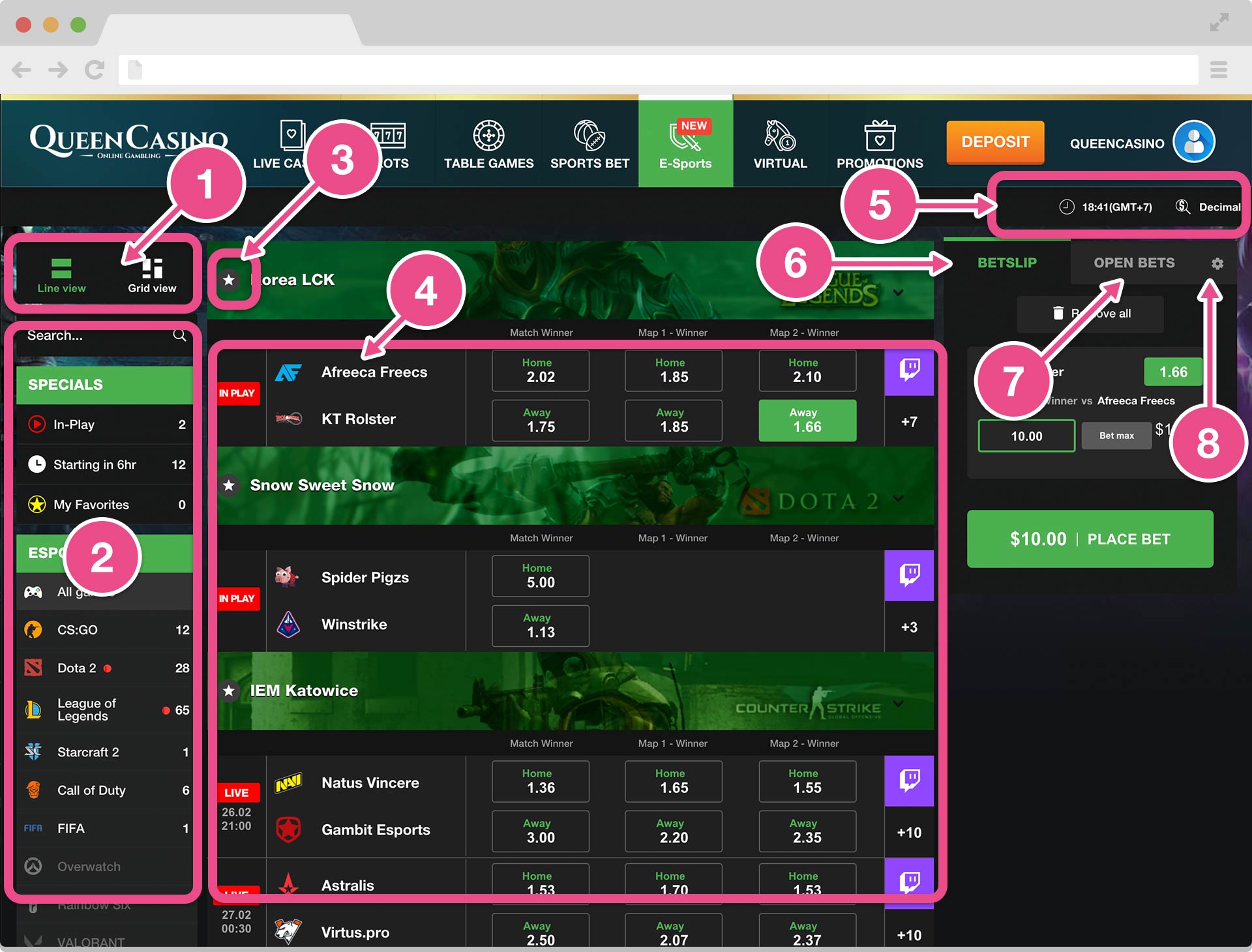Screen dimensions: 1252x952
Task: Open the PROMOTIONS menu
Action: click(x=880, y=145)
